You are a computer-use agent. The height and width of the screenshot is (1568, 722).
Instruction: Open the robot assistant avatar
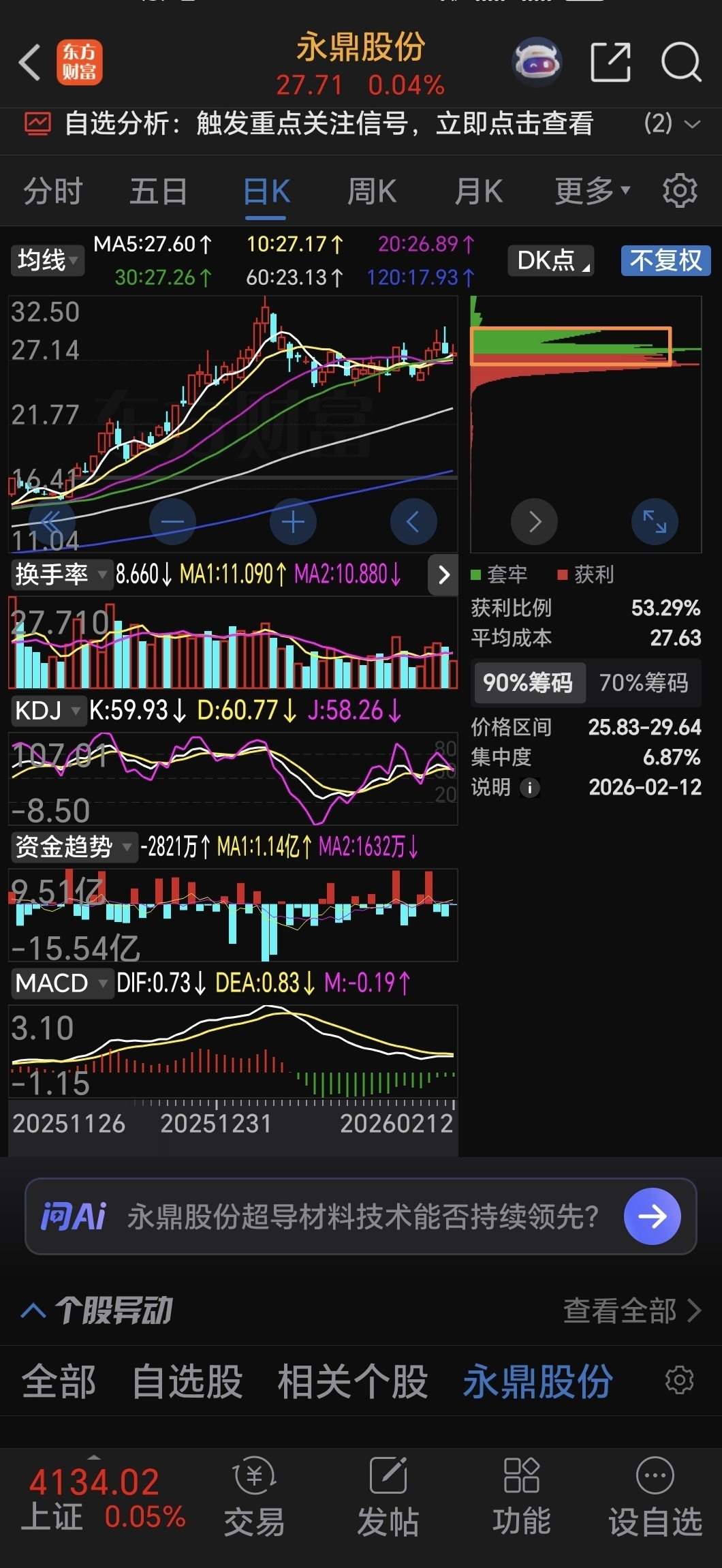point(537,62)
